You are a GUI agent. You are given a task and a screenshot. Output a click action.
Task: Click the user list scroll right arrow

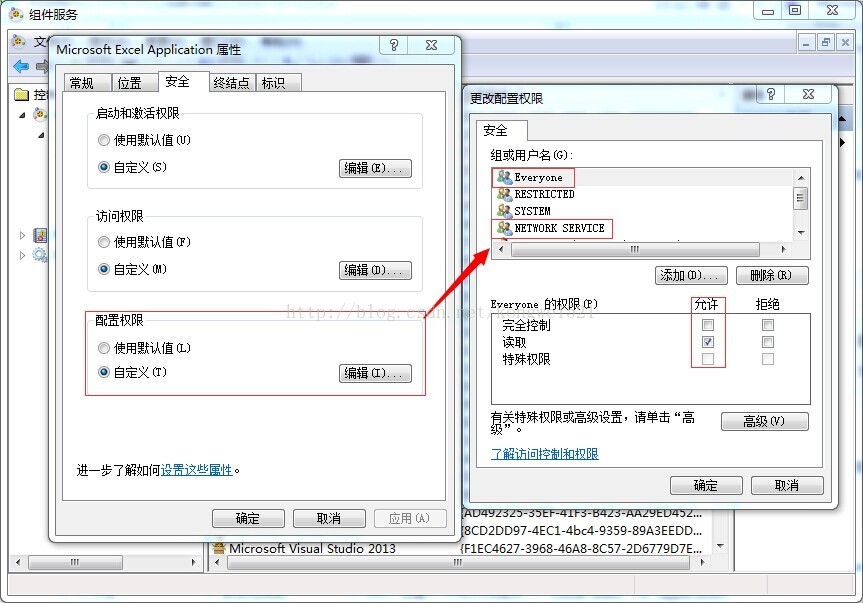point(784,249)
